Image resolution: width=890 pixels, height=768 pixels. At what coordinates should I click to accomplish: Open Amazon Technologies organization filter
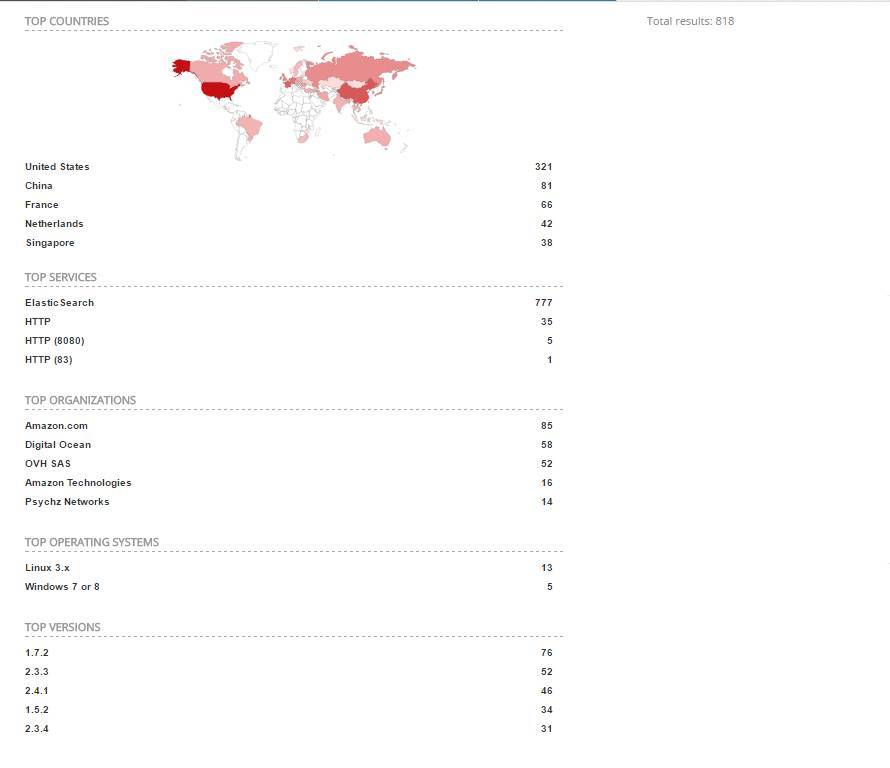78,483
